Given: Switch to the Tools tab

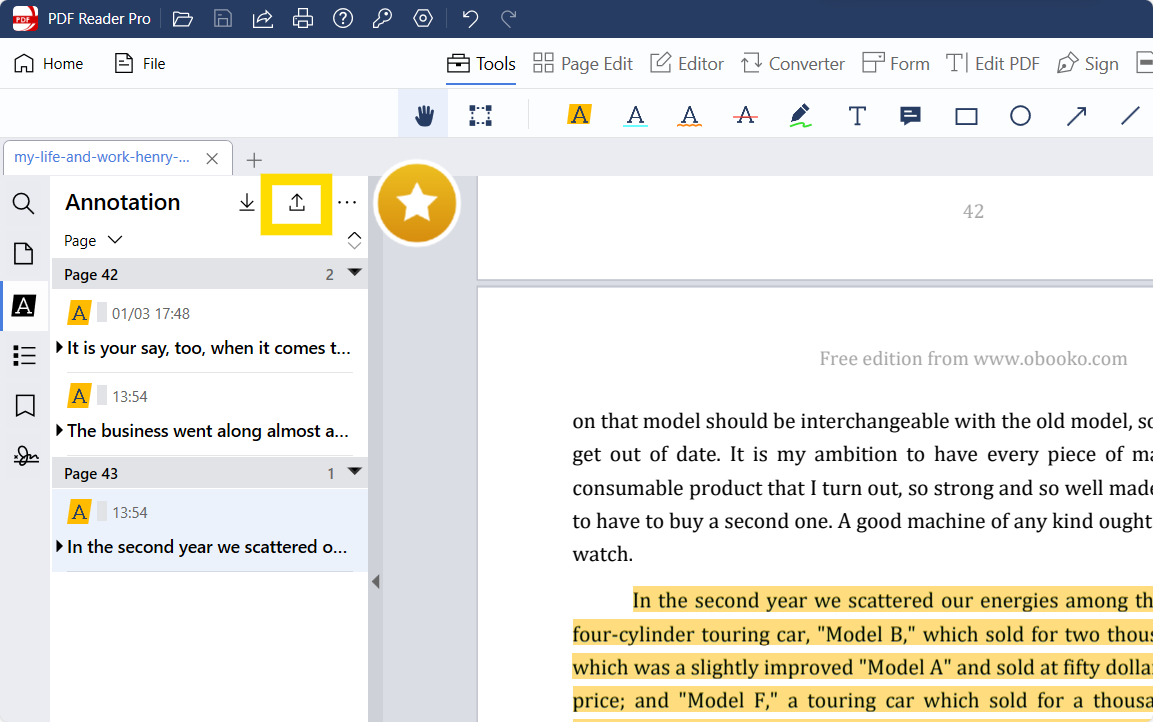Looking at the screenshot, I should pyautogui.click(x=481, y=64).
